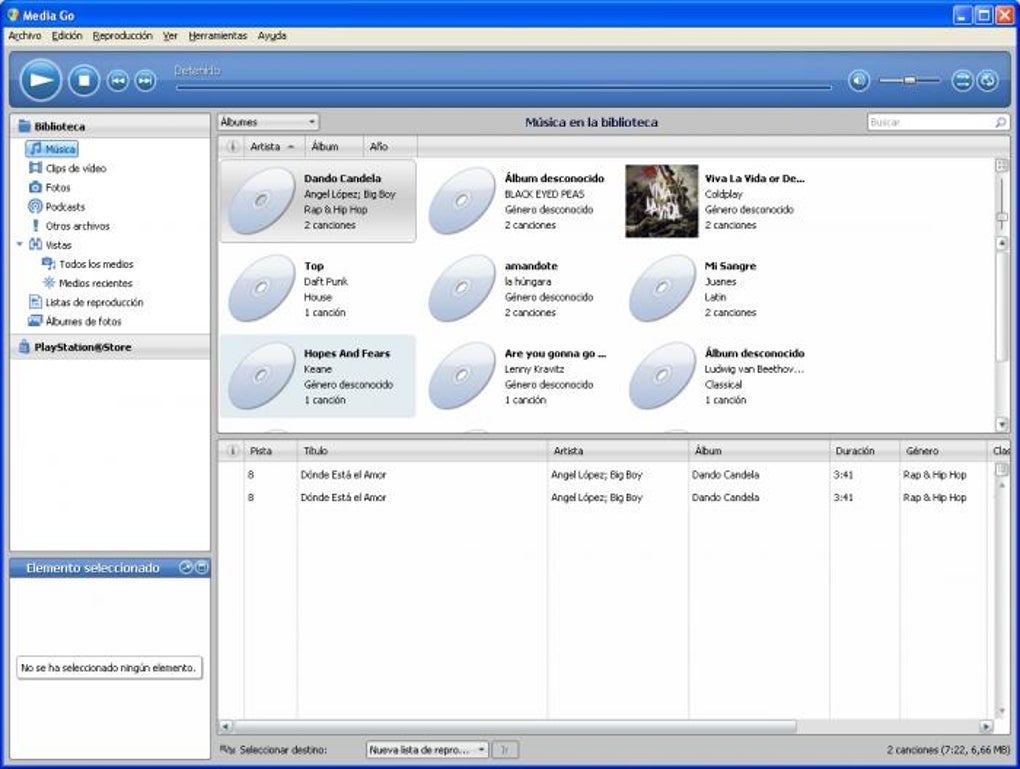Open the Podcasts library
Image resolution: width=1020 pixels, height=769 pixels.
(x=57, y=207)
